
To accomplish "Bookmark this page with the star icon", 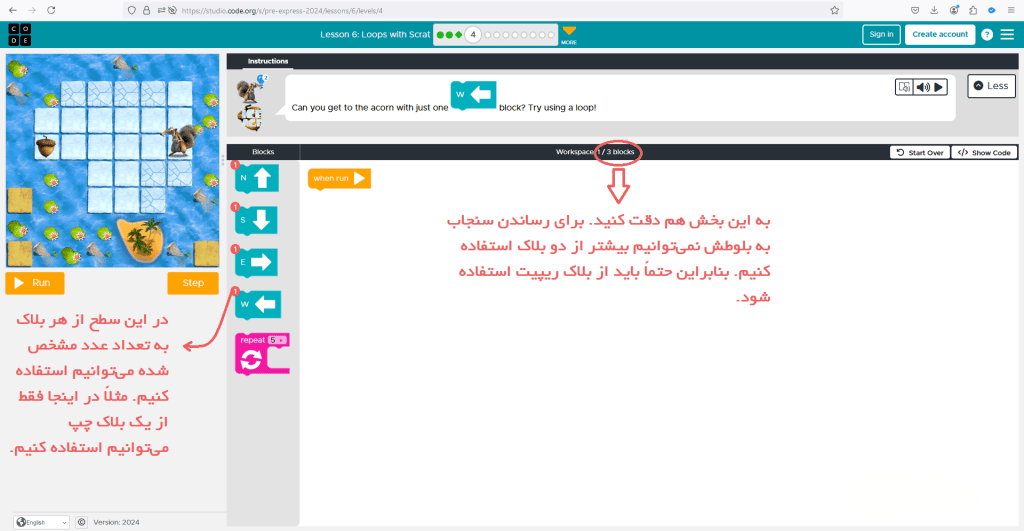I will tap(834, 10).
